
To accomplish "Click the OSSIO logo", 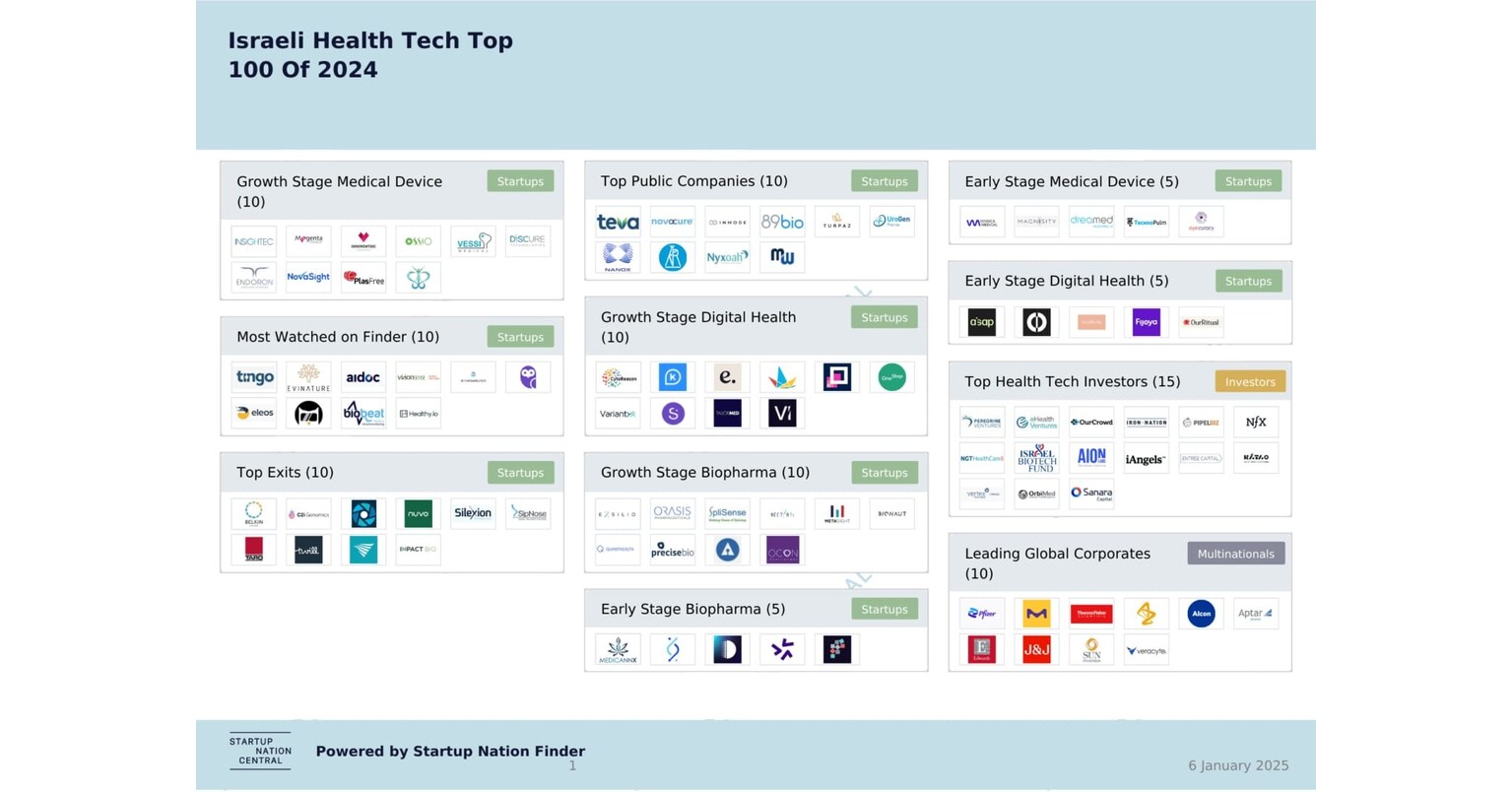I will click(x=418, y=241).
